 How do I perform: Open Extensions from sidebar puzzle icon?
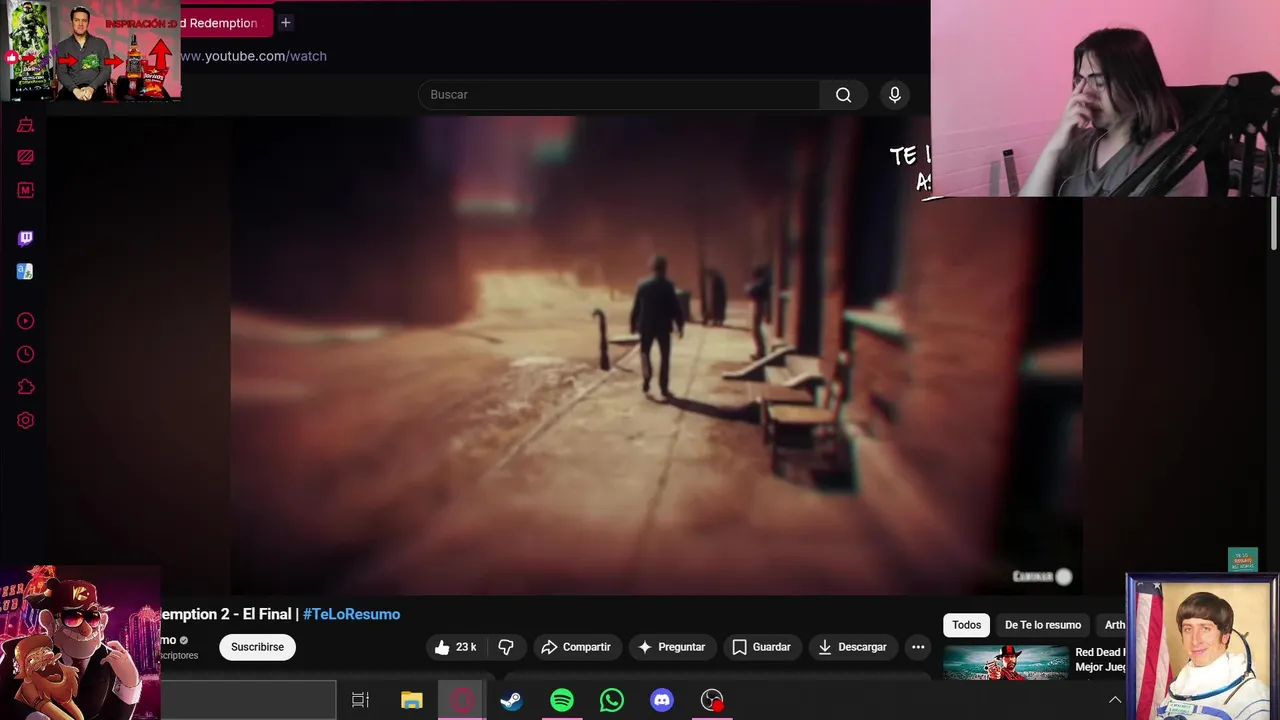[x=26, y=387]
